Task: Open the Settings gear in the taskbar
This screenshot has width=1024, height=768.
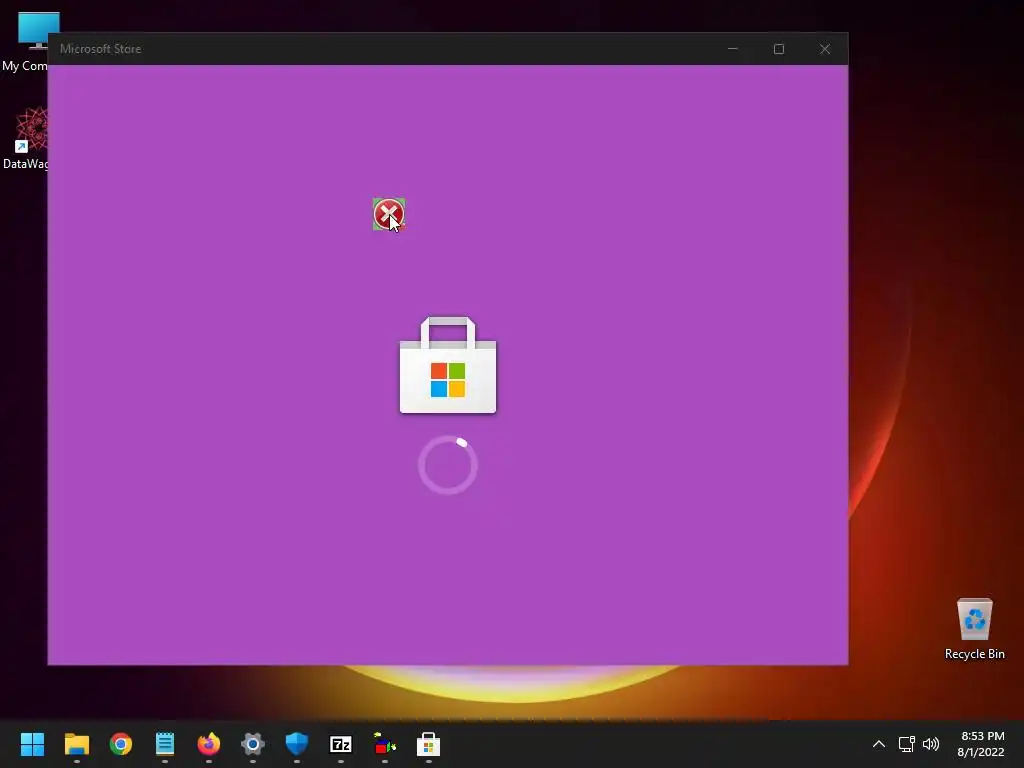Action: 253,744
